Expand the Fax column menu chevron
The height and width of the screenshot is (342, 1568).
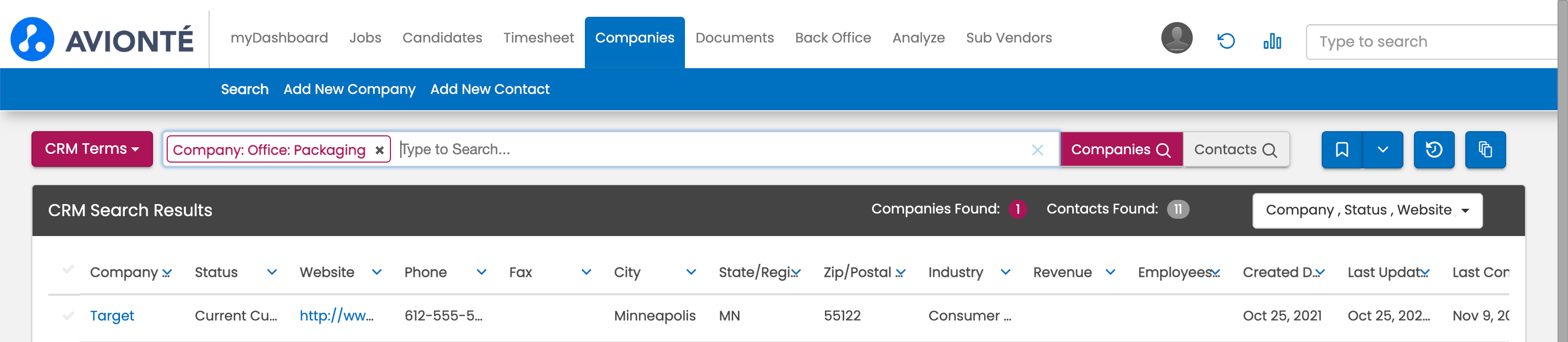tap(585, 273)
